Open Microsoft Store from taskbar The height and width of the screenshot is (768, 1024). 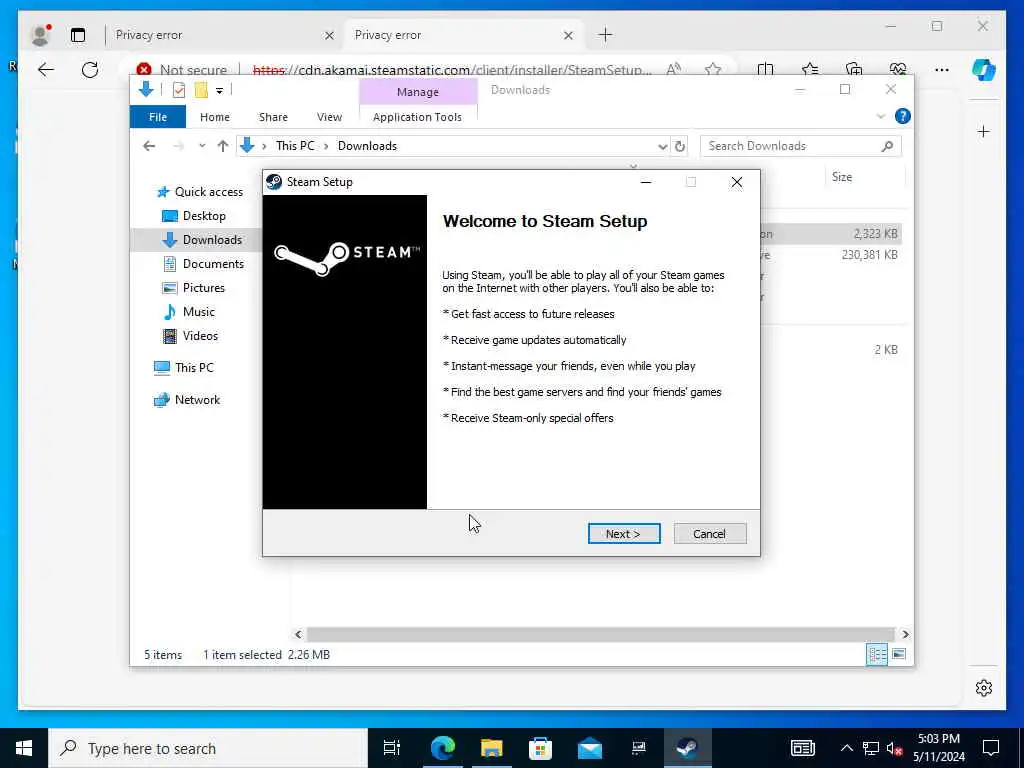coord(540,748)
